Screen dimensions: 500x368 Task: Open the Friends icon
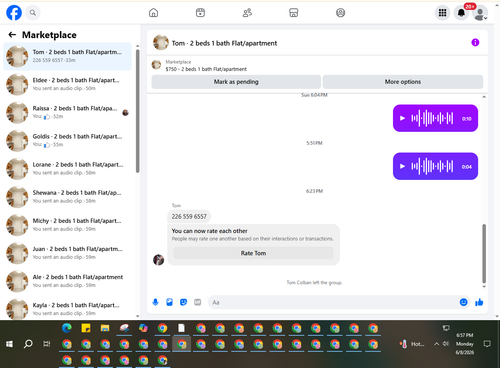coord(247,13)
